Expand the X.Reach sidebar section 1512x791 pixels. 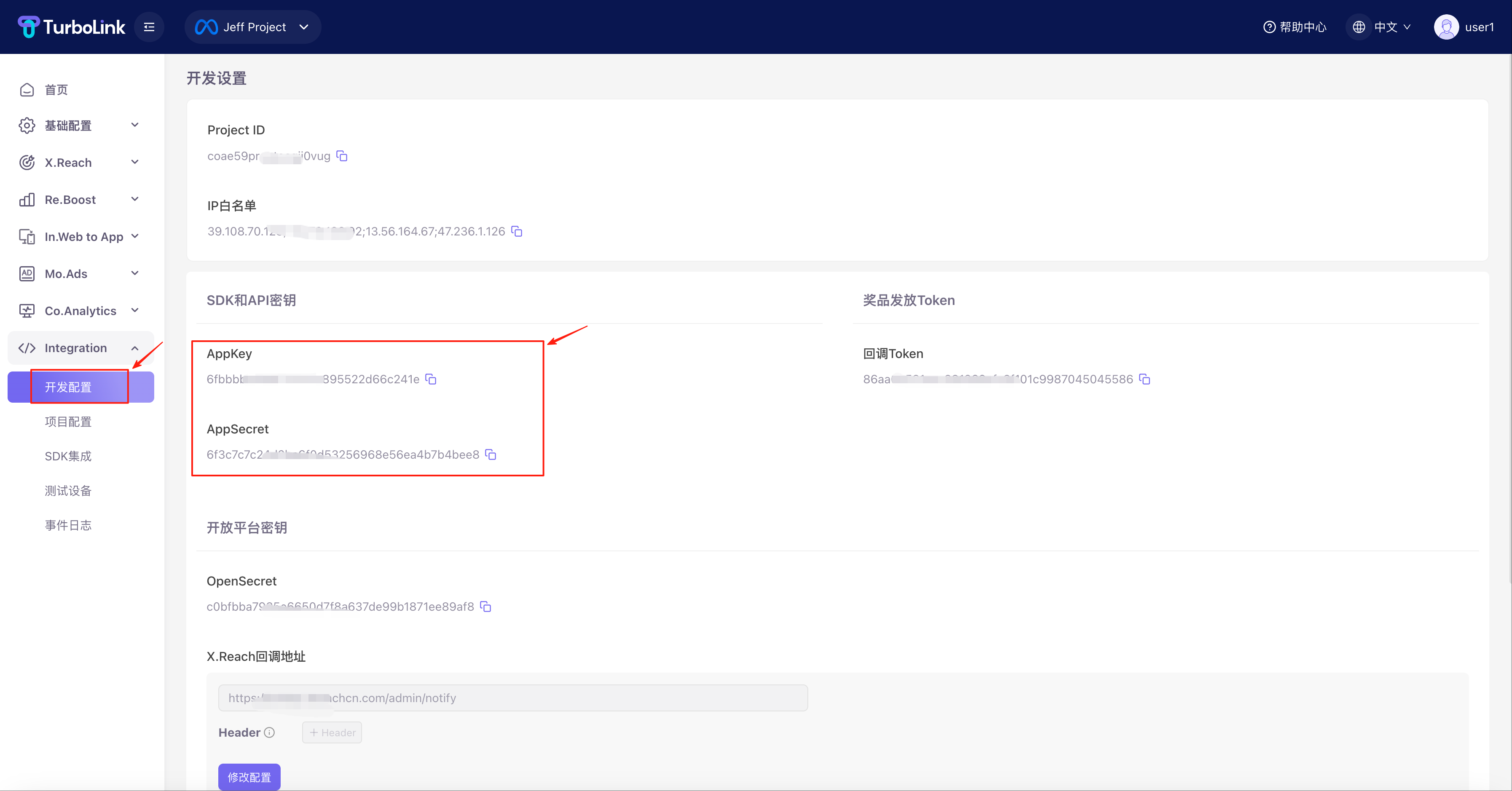(80, 163)
